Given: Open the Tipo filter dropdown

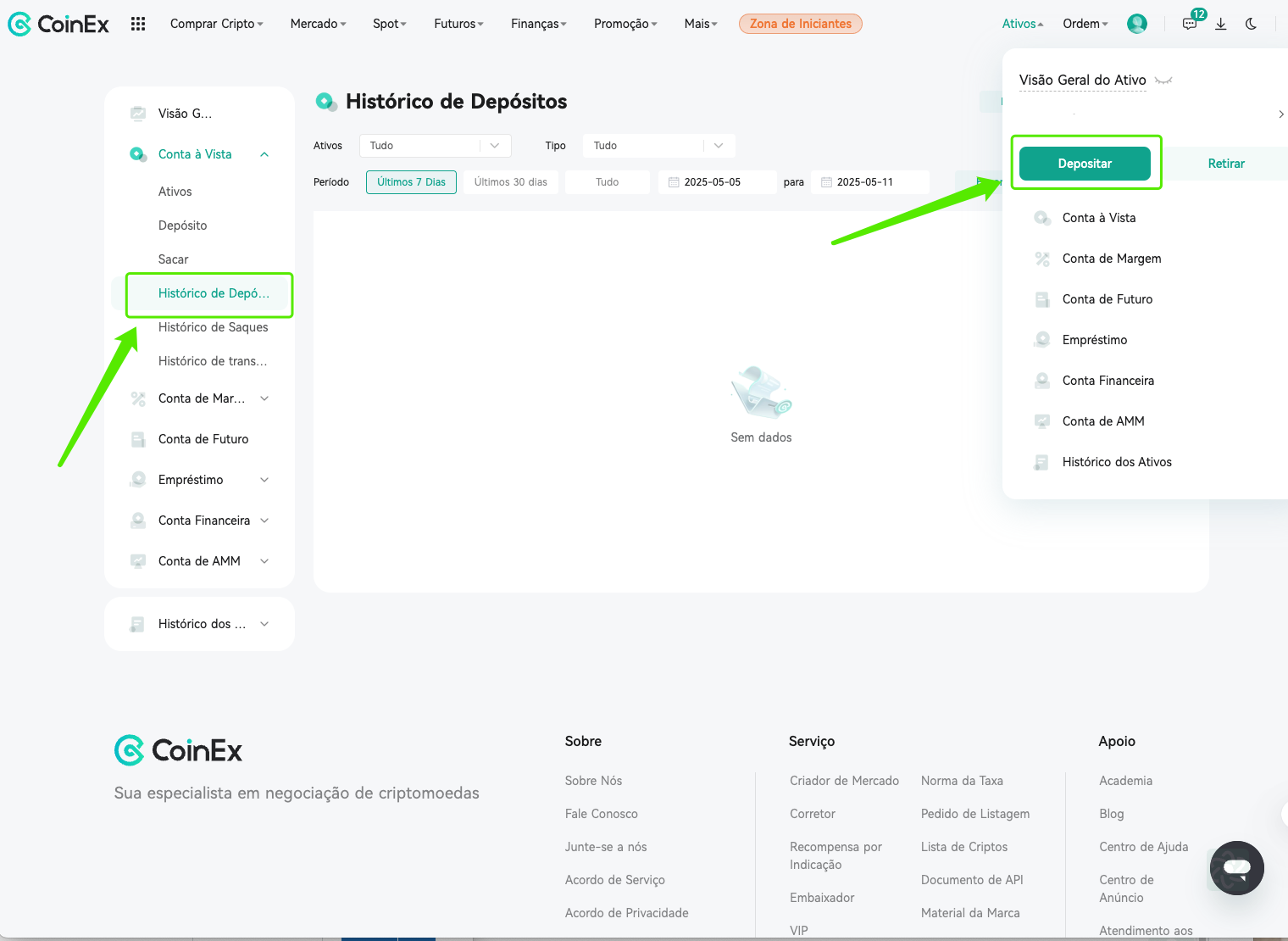Looking at the screenshot, I should click(x=659, y=146).
